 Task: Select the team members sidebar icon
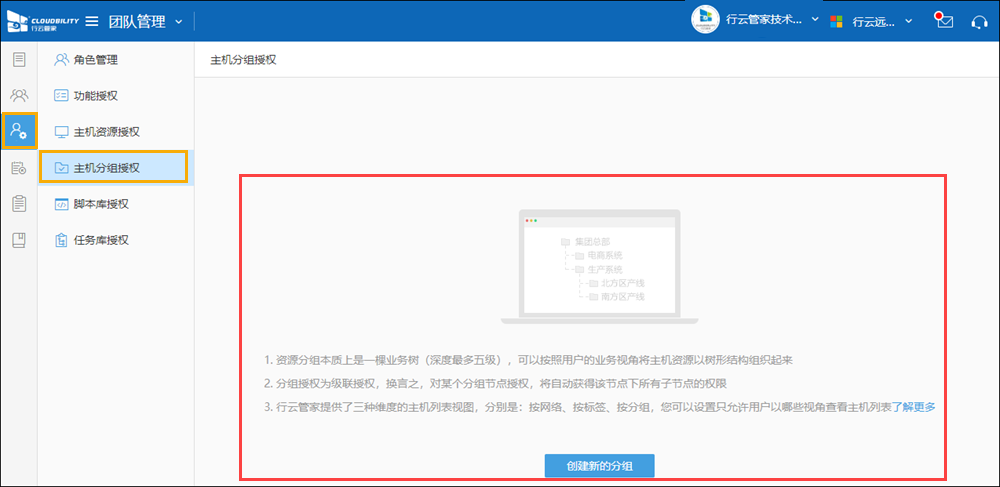pos(19,96)
